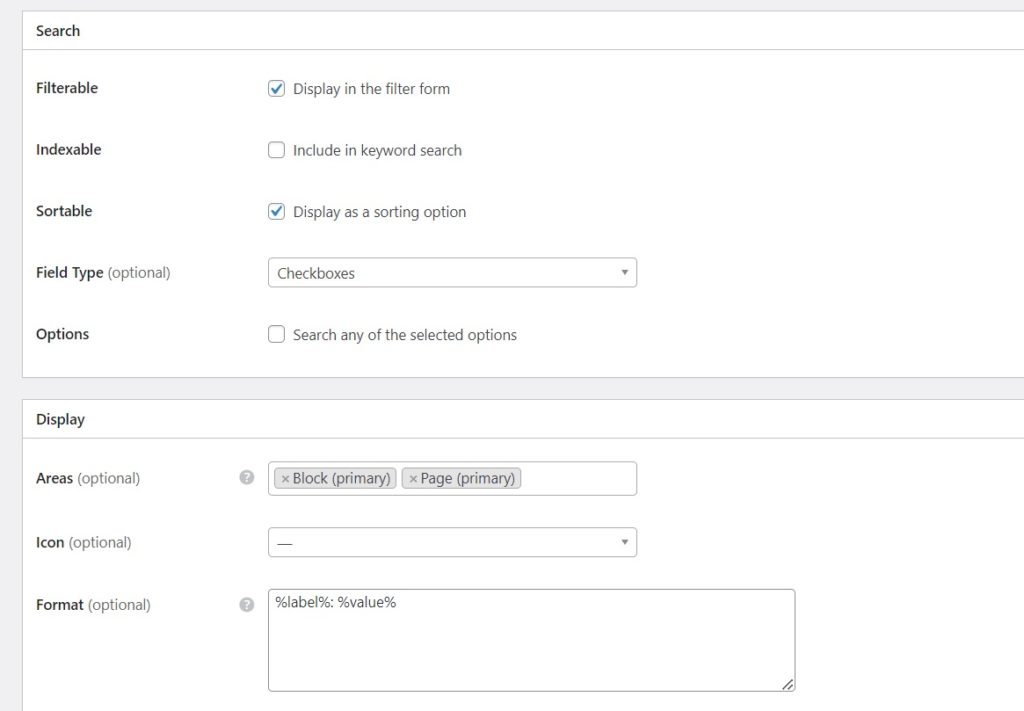The height and width of the screenshot is (711, 1024).
Task: Click the Search section header
Action: [57, 31]
